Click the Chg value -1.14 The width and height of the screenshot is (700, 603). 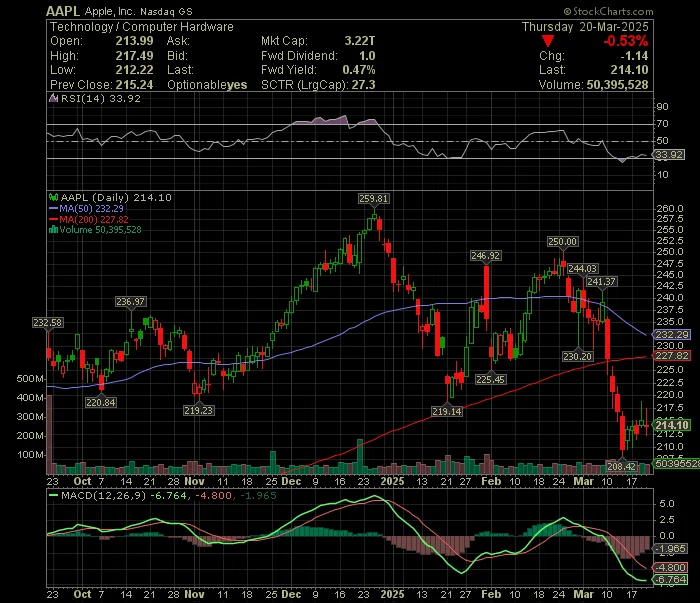click(634, 56)
